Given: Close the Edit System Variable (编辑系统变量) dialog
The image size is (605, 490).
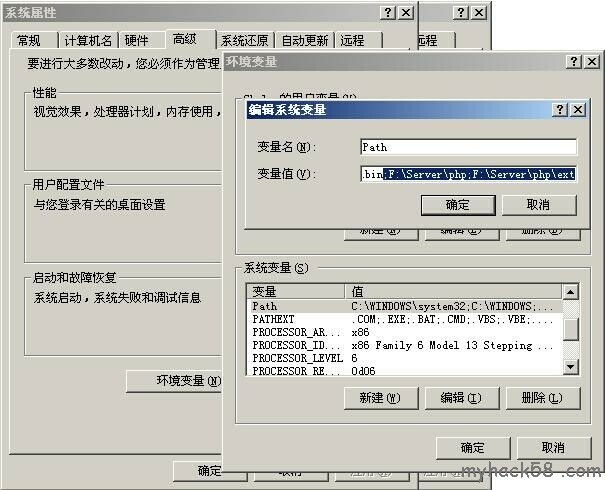Looking at the screenshot, I should pos(577,110).
